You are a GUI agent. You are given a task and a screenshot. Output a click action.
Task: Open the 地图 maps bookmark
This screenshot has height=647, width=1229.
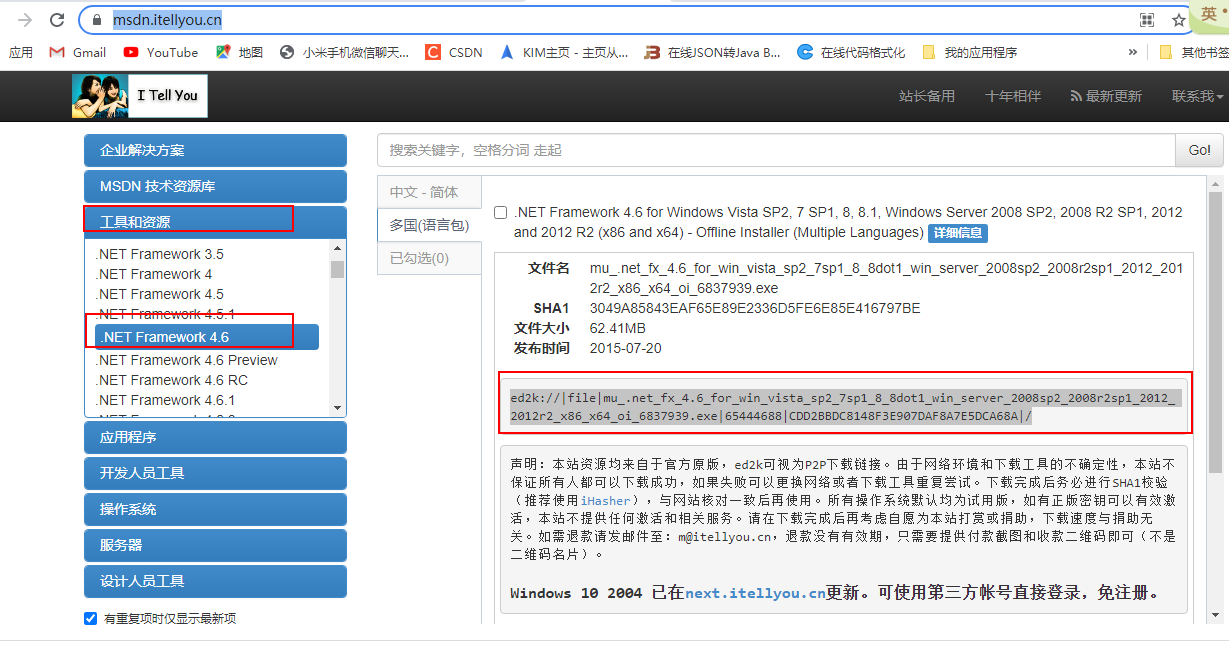tap(239, 52)
